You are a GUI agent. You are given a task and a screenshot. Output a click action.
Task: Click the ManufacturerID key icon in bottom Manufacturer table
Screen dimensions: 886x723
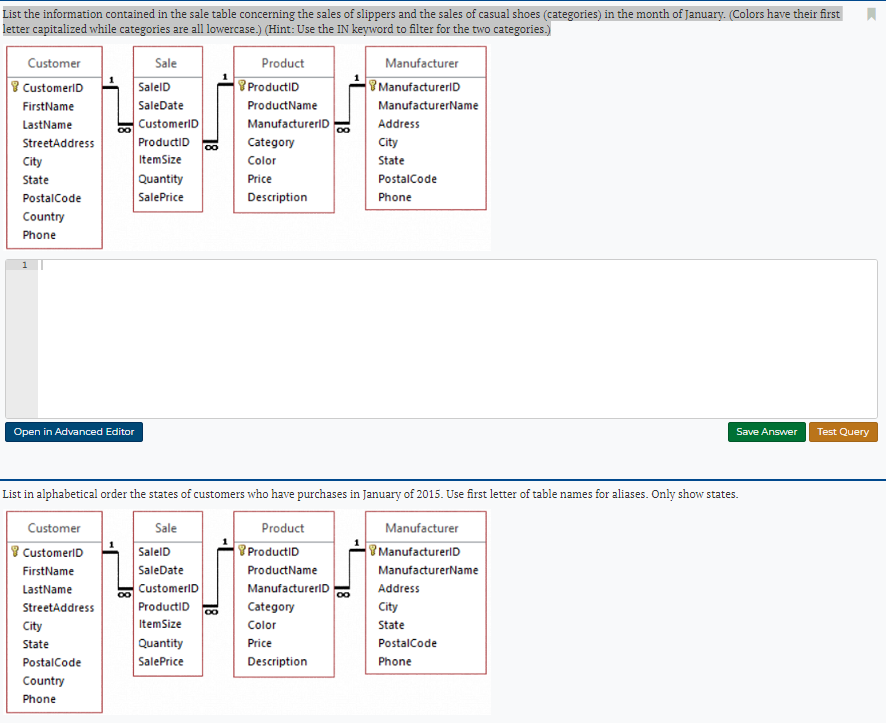click(372, 551)
